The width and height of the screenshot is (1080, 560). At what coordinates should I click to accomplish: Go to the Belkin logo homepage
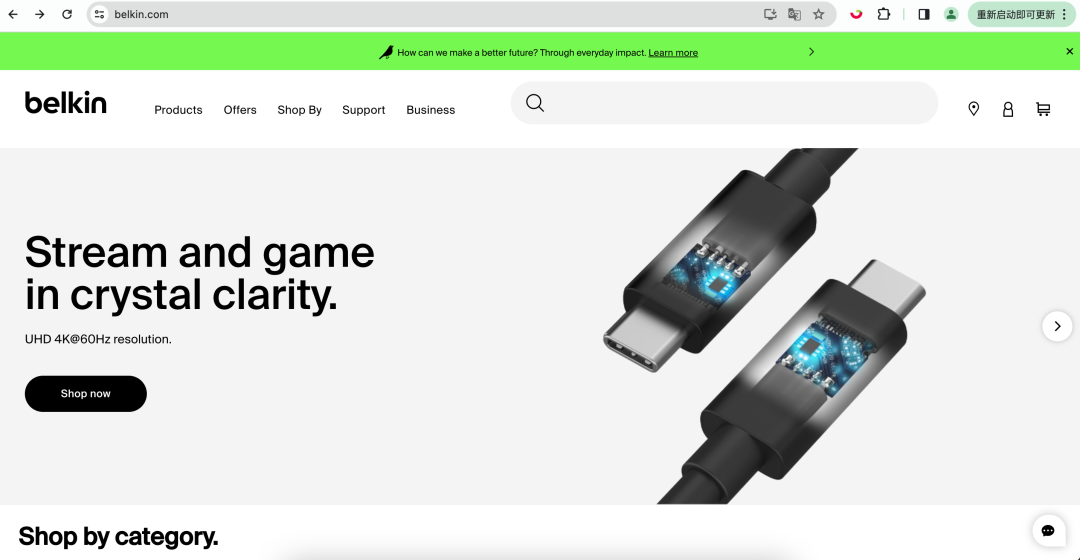66,103
